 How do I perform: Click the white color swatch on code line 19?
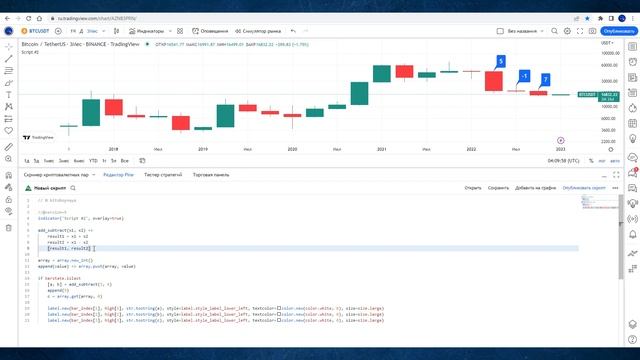[x=279, y=308]
